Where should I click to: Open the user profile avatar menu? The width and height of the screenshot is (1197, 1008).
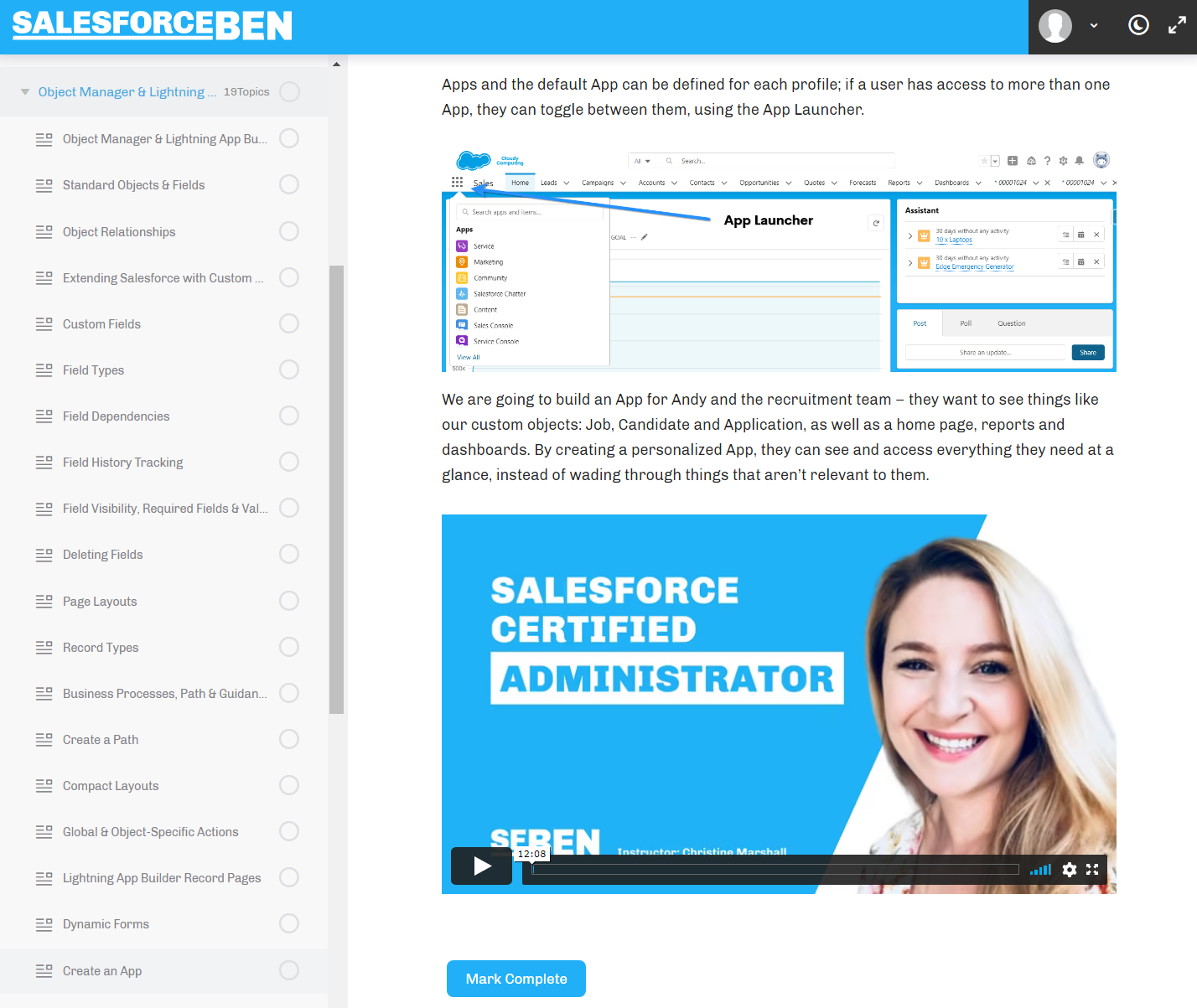1055,26
